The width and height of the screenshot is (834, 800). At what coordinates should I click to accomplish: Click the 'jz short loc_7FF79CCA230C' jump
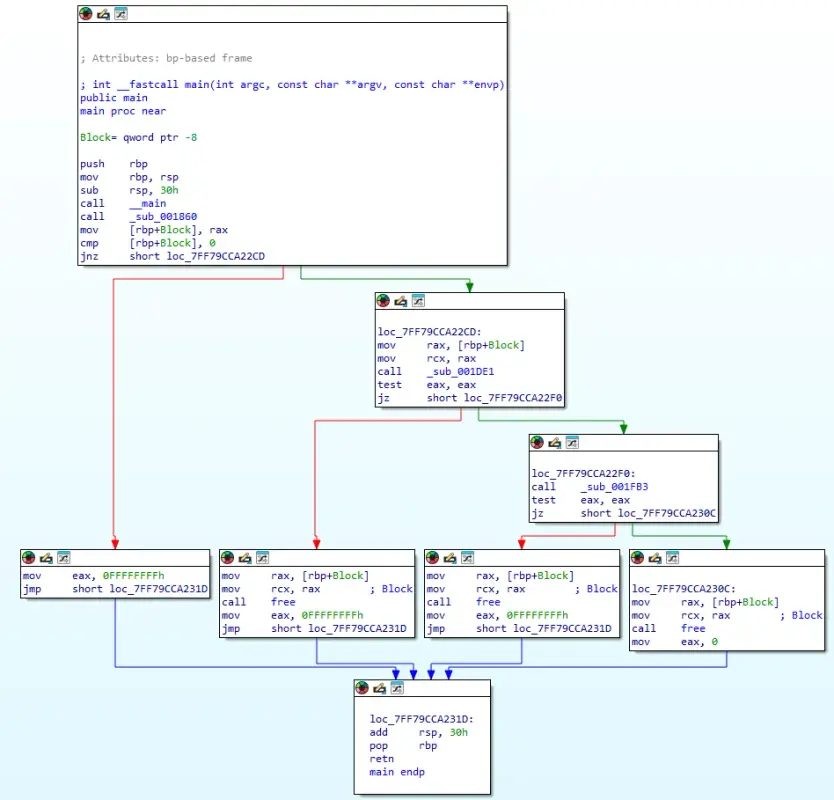[624, 513]
